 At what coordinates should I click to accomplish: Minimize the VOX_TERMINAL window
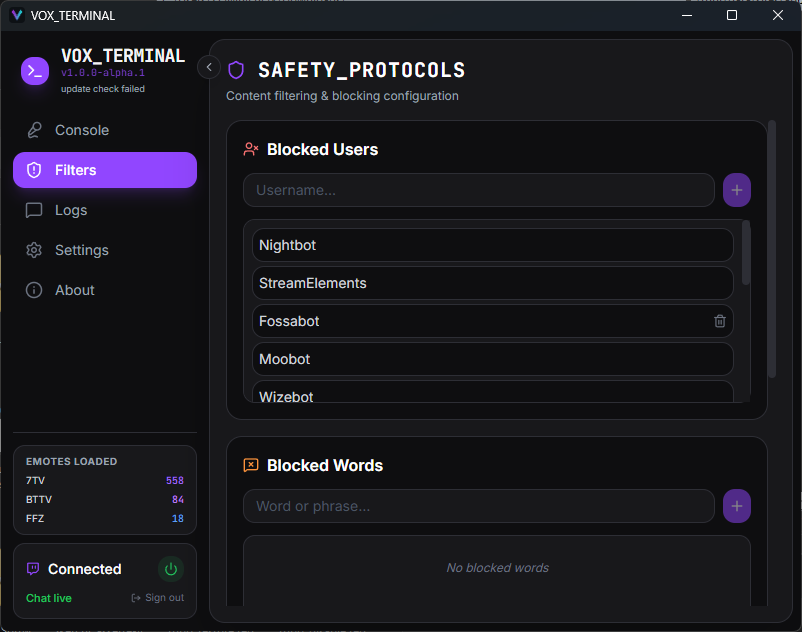(687, 15)
